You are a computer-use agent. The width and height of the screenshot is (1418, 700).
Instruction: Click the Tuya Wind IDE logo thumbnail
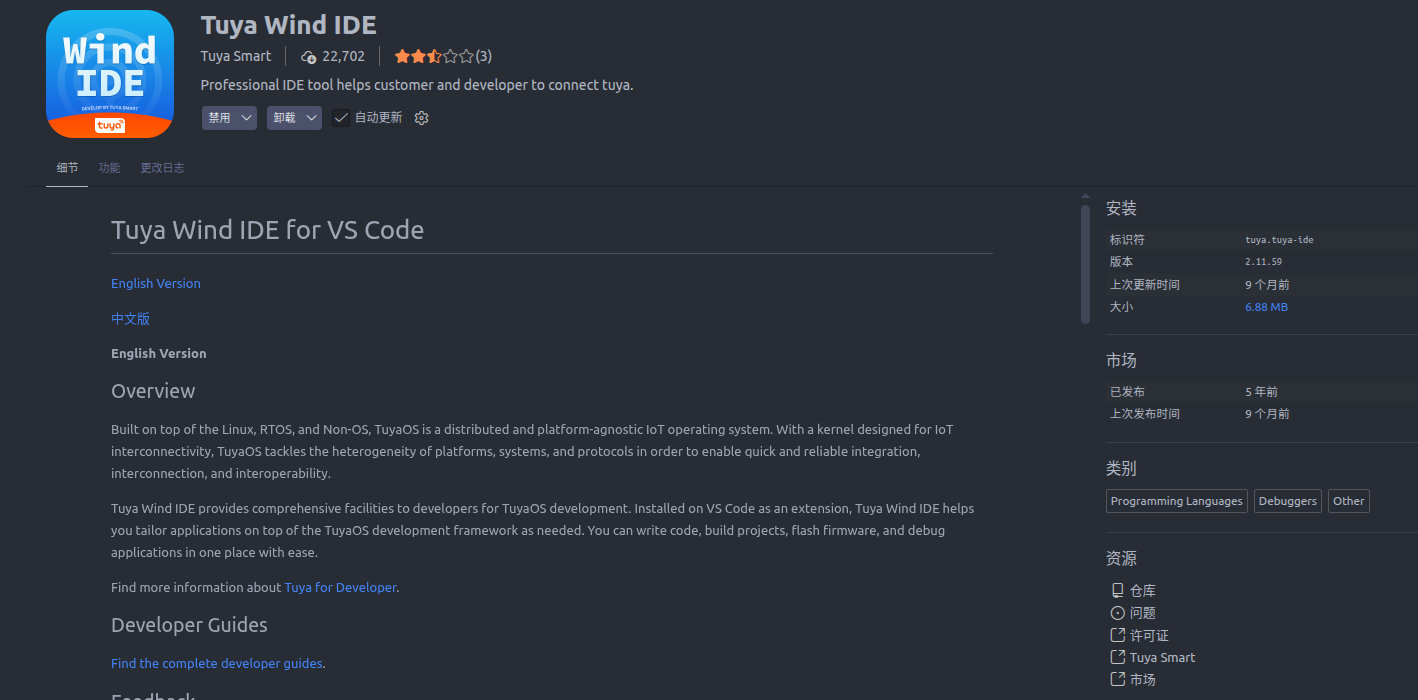(110, 74)
